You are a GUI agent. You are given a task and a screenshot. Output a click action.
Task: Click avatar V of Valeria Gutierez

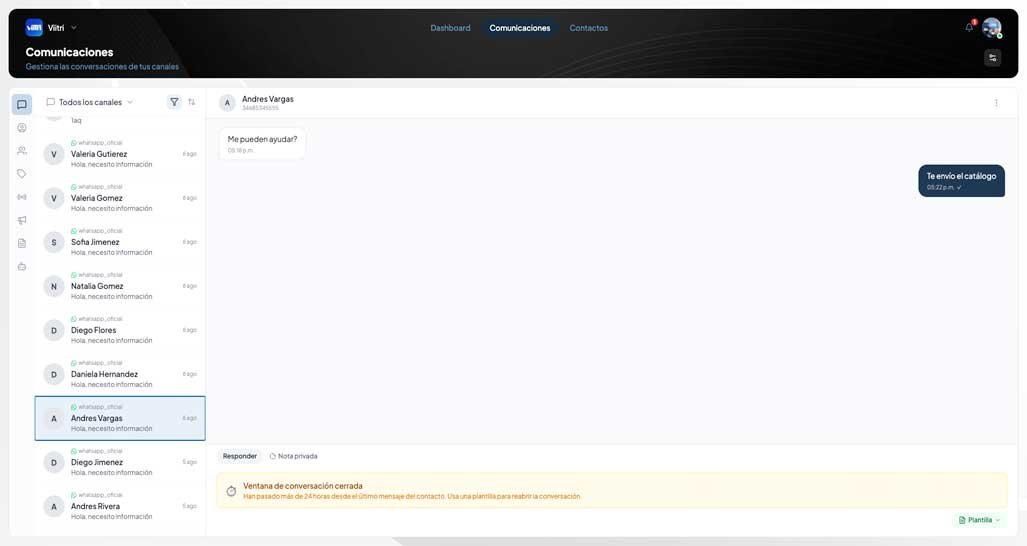[x=54, y=155]
